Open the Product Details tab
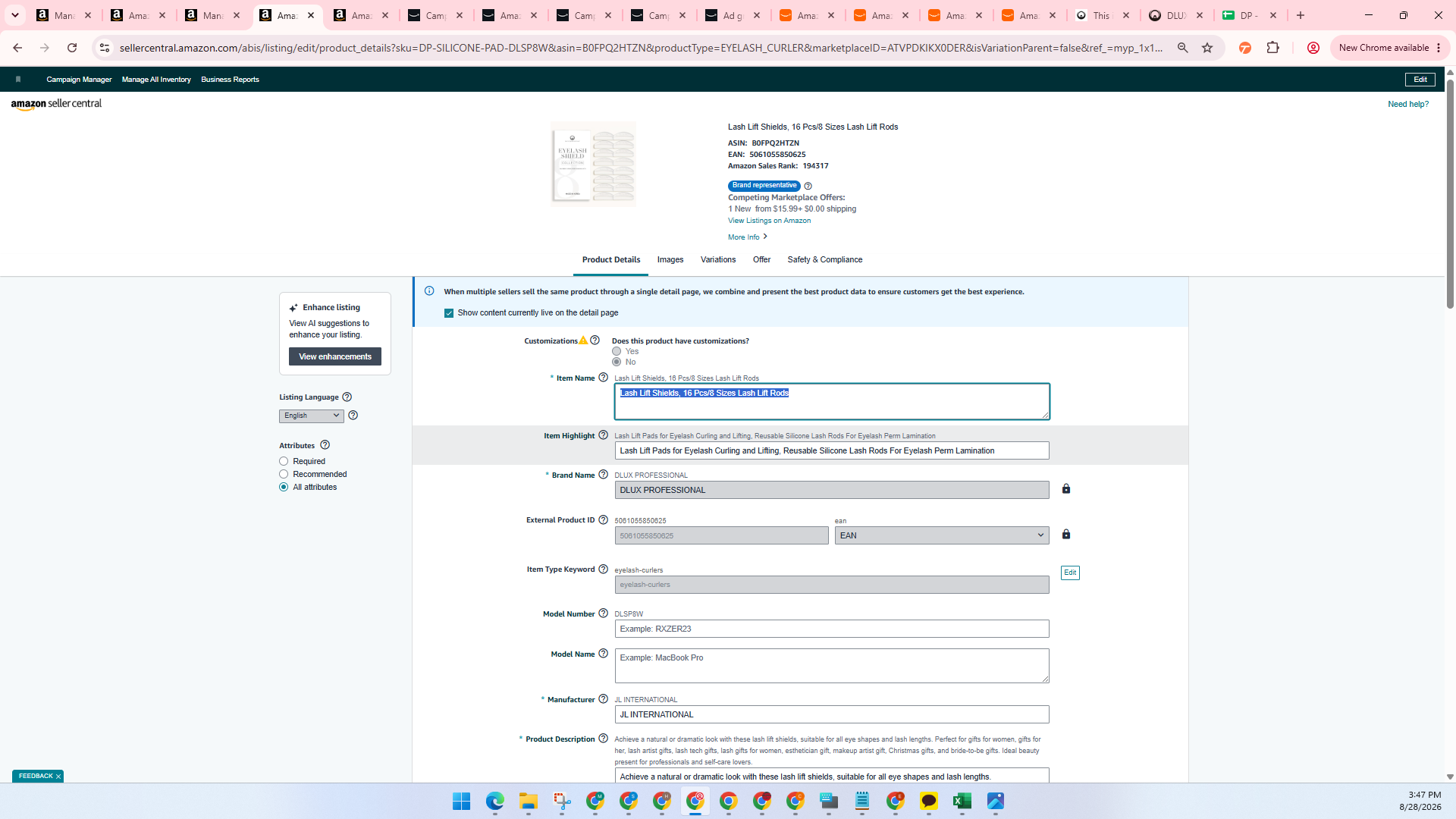1456x819 pixels. [x=610, y=259]
